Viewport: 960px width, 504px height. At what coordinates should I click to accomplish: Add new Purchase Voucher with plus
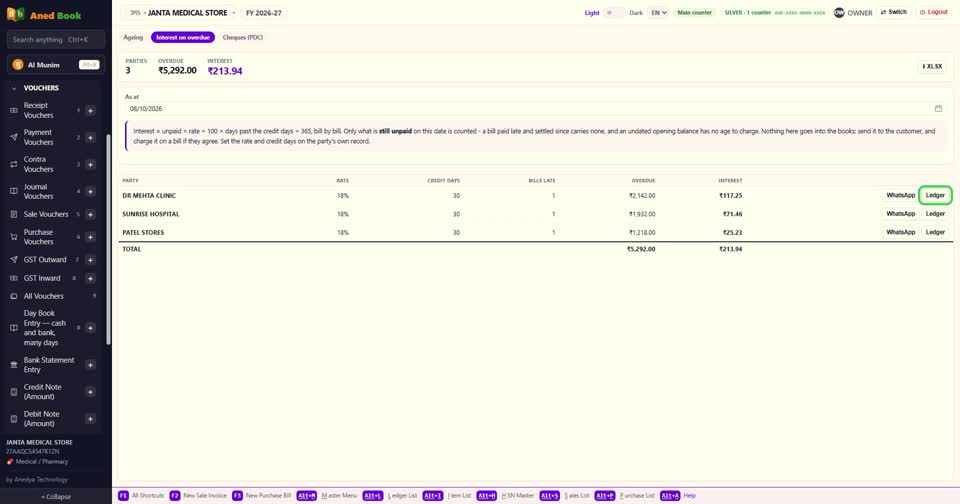pyautogui.click(x=90, y=237)
